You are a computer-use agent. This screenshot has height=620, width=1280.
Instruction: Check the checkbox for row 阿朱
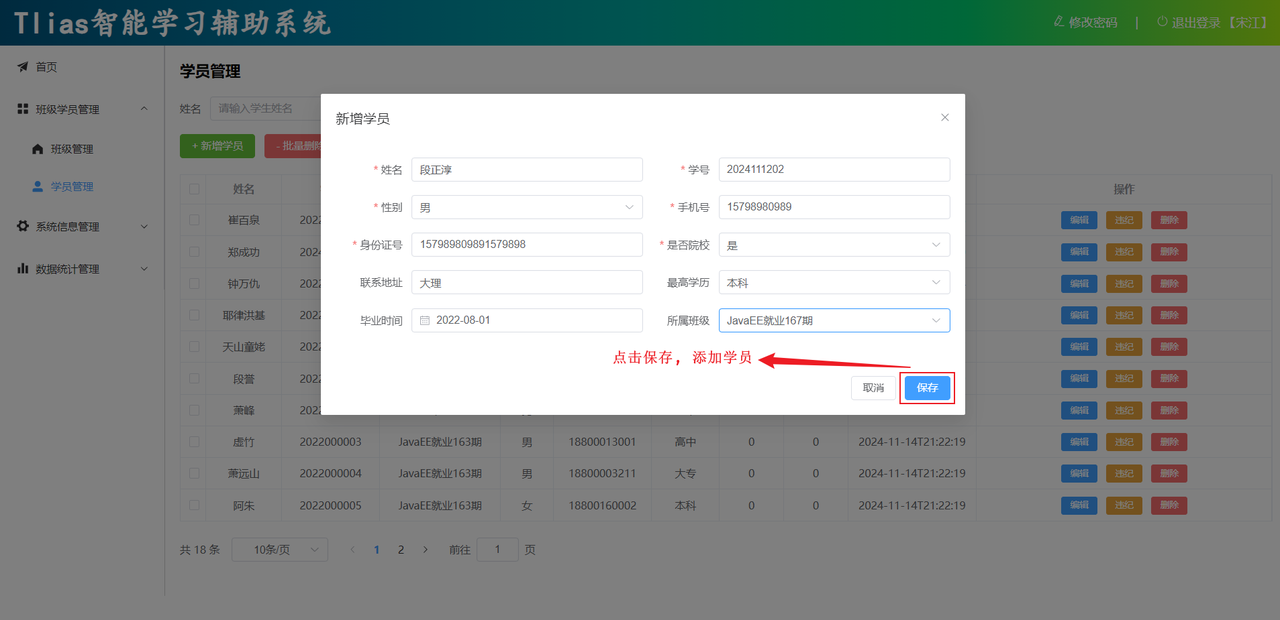point(194,506)
